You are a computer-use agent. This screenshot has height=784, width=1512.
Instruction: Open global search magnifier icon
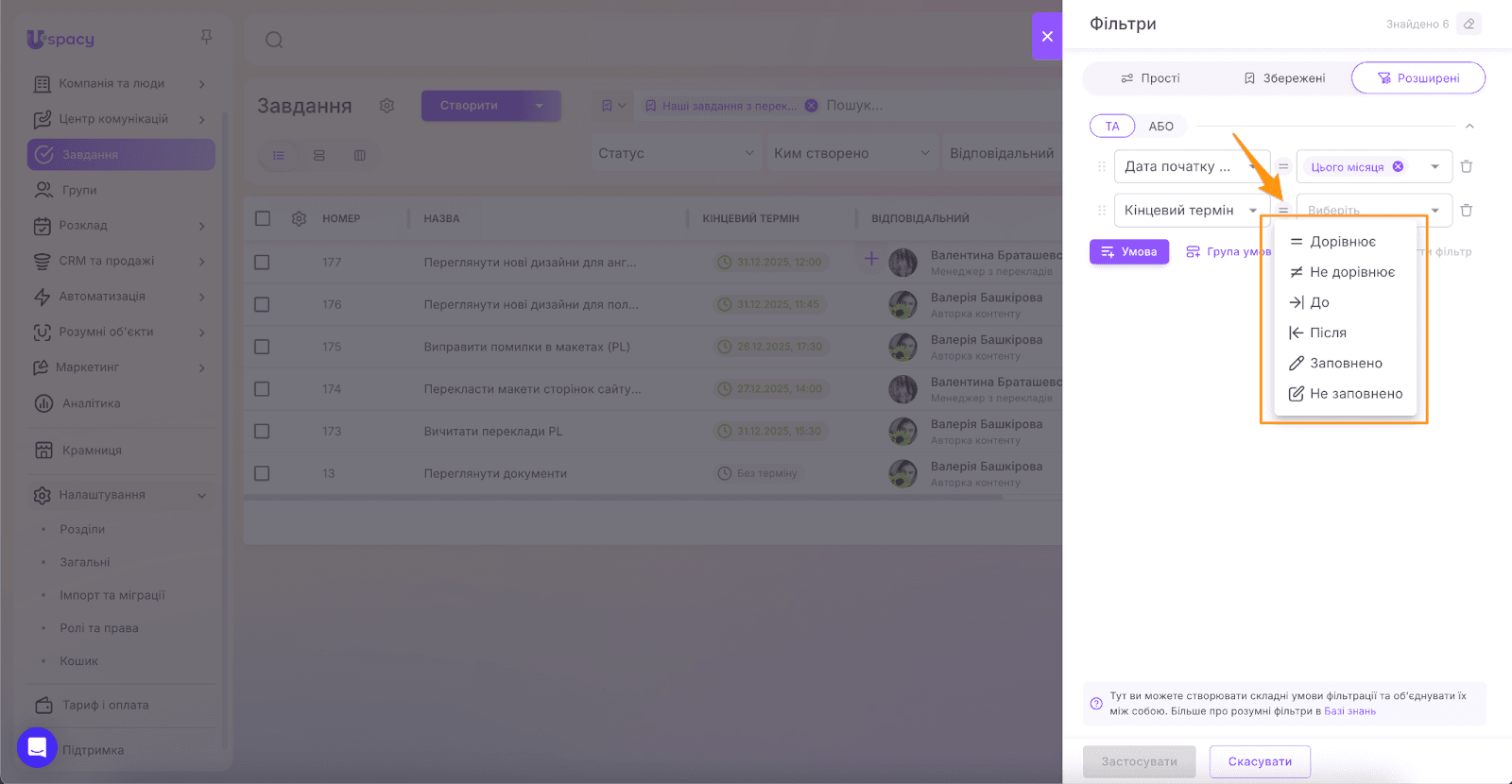274,40
